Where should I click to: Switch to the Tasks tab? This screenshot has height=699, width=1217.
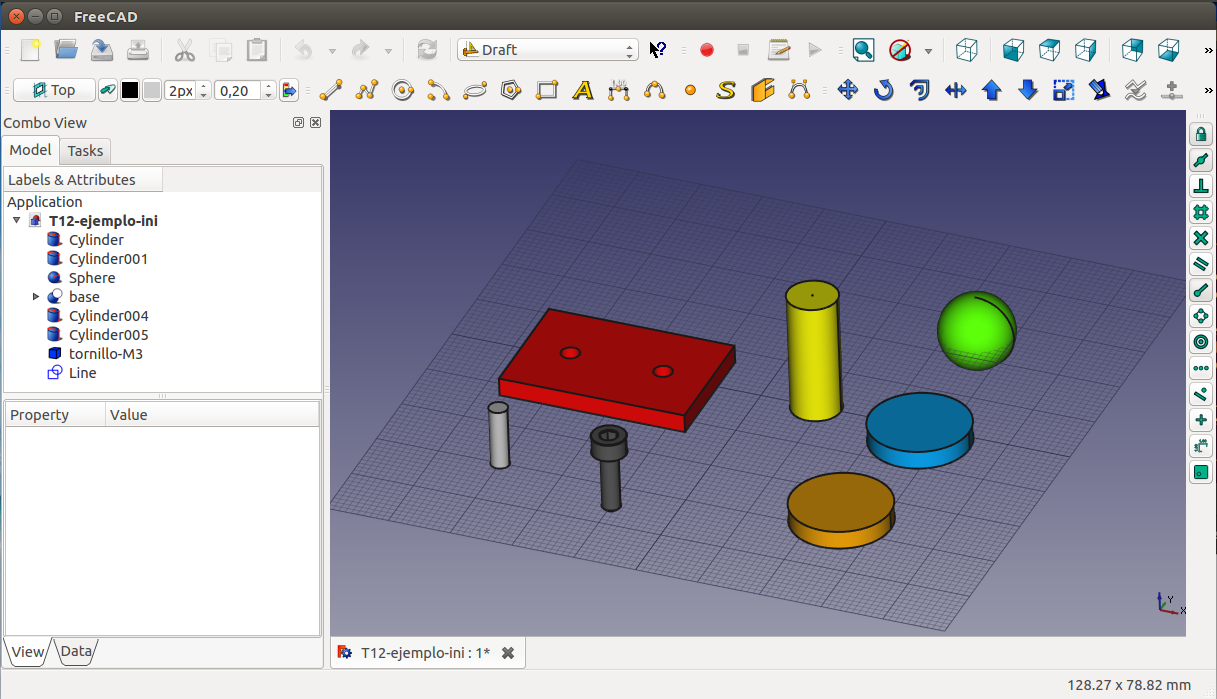tap(85, 151)
